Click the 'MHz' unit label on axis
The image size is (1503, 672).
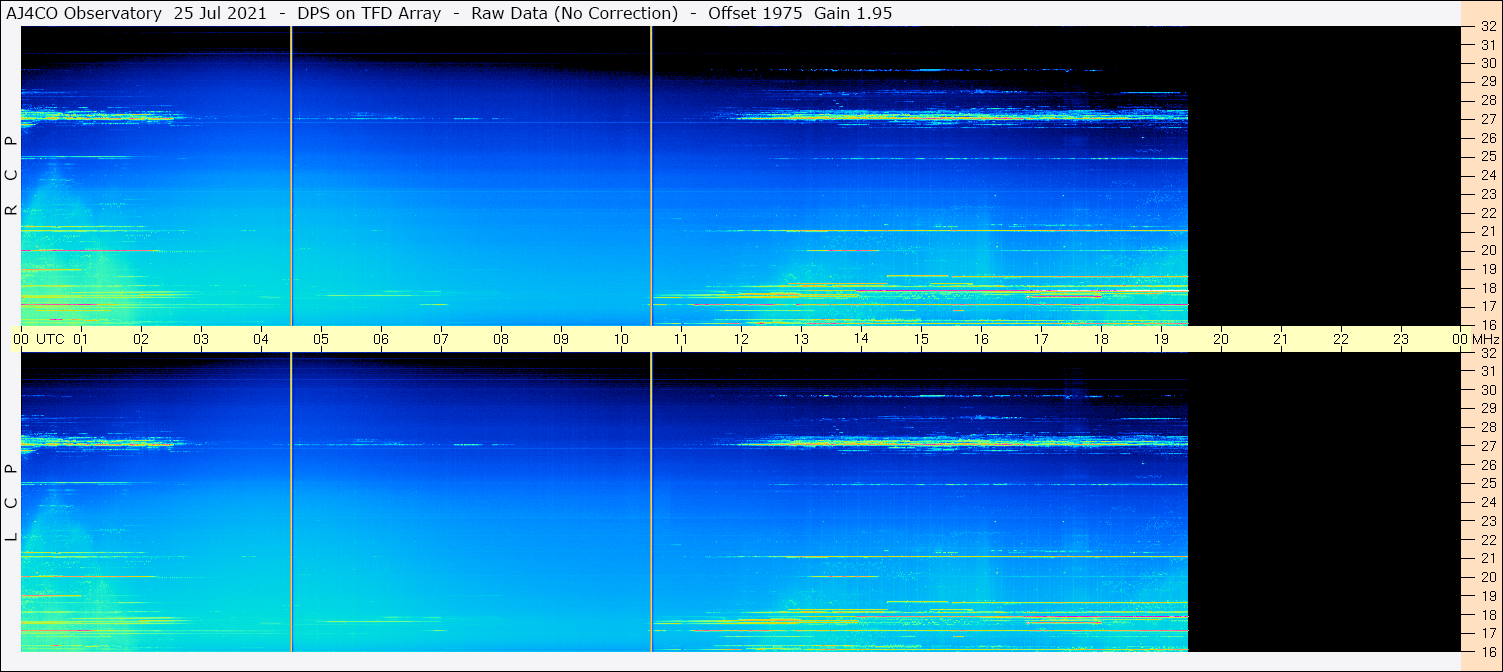(1485, 339)
